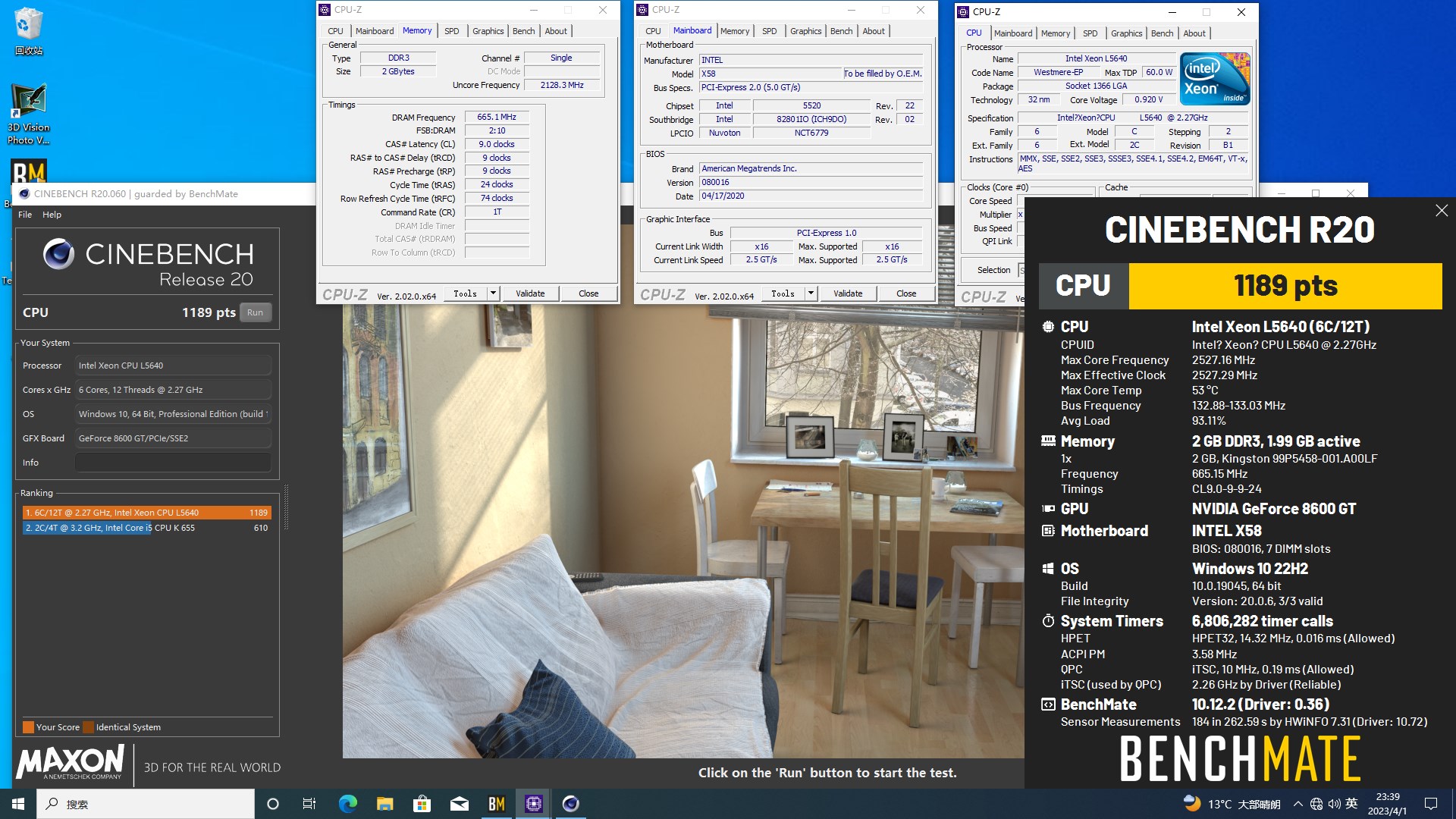Show hidden tray icons chevron
Viewport: 1456px width, 819px height.
[x=1298, y=804]
